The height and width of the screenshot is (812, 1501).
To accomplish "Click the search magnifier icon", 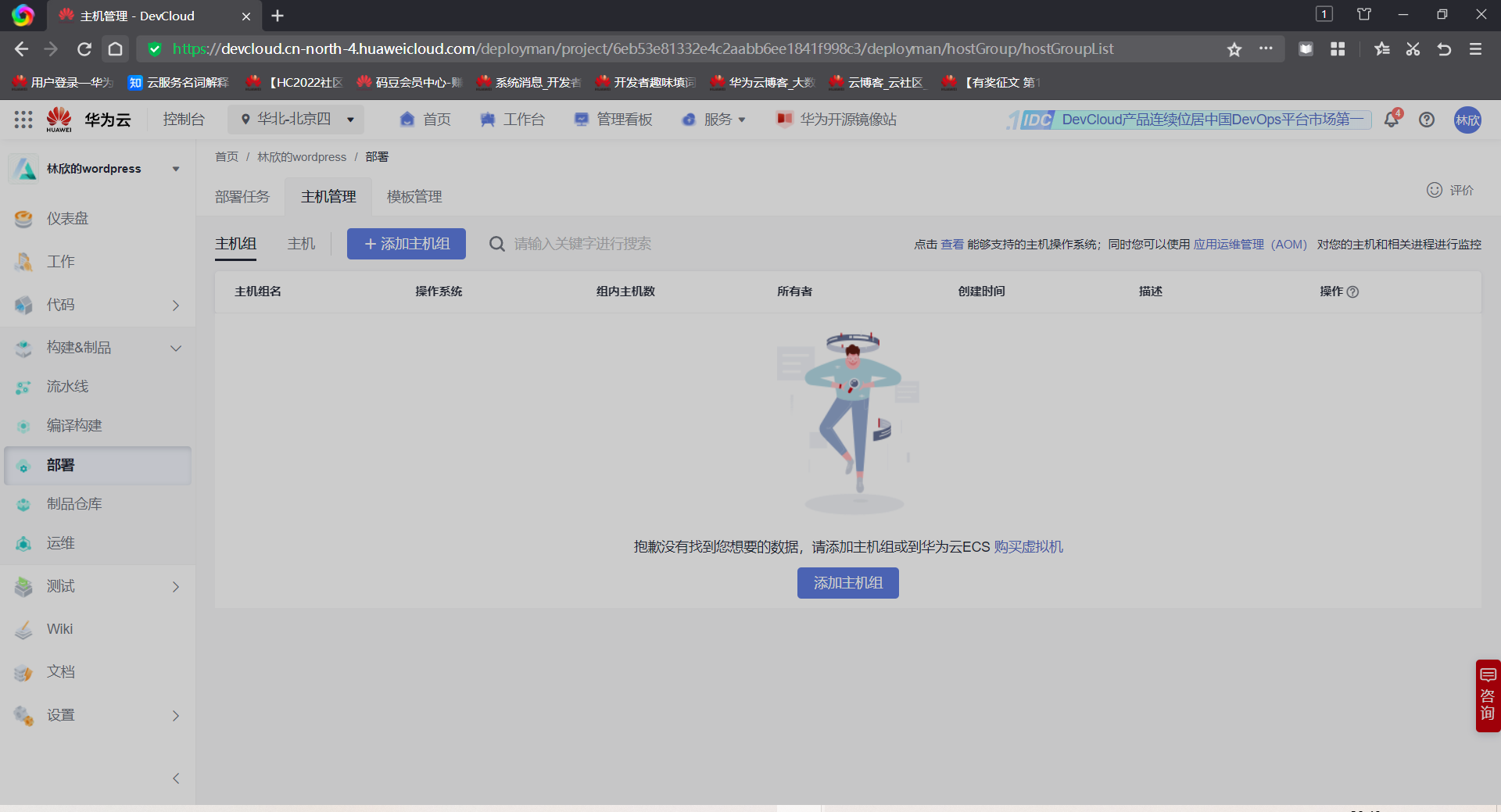I will [x=496, y=244].
